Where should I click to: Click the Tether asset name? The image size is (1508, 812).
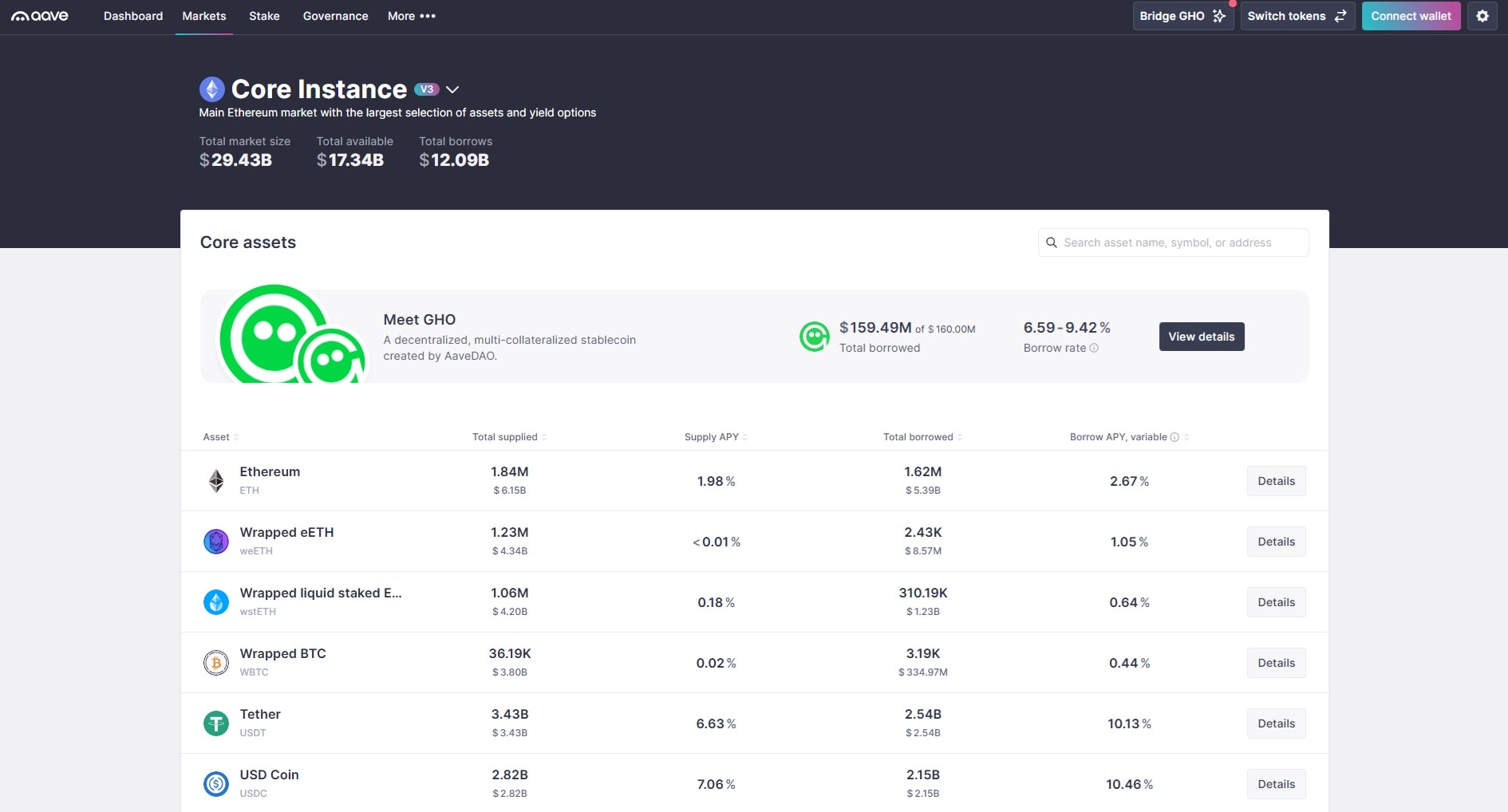click(x=260, y=714)
